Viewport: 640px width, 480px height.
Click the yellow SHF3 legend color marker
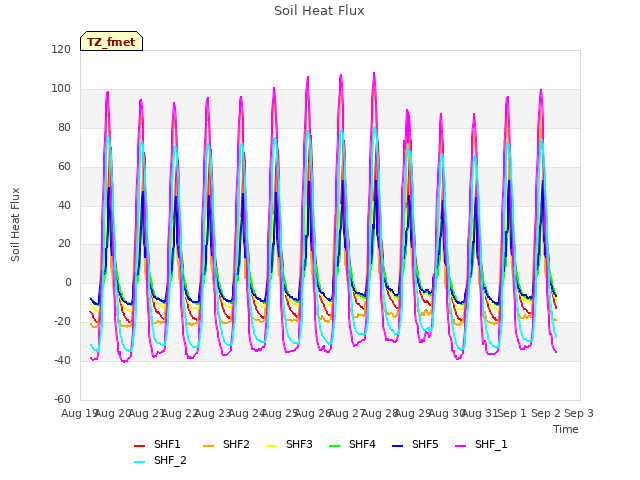click(271, 446)
